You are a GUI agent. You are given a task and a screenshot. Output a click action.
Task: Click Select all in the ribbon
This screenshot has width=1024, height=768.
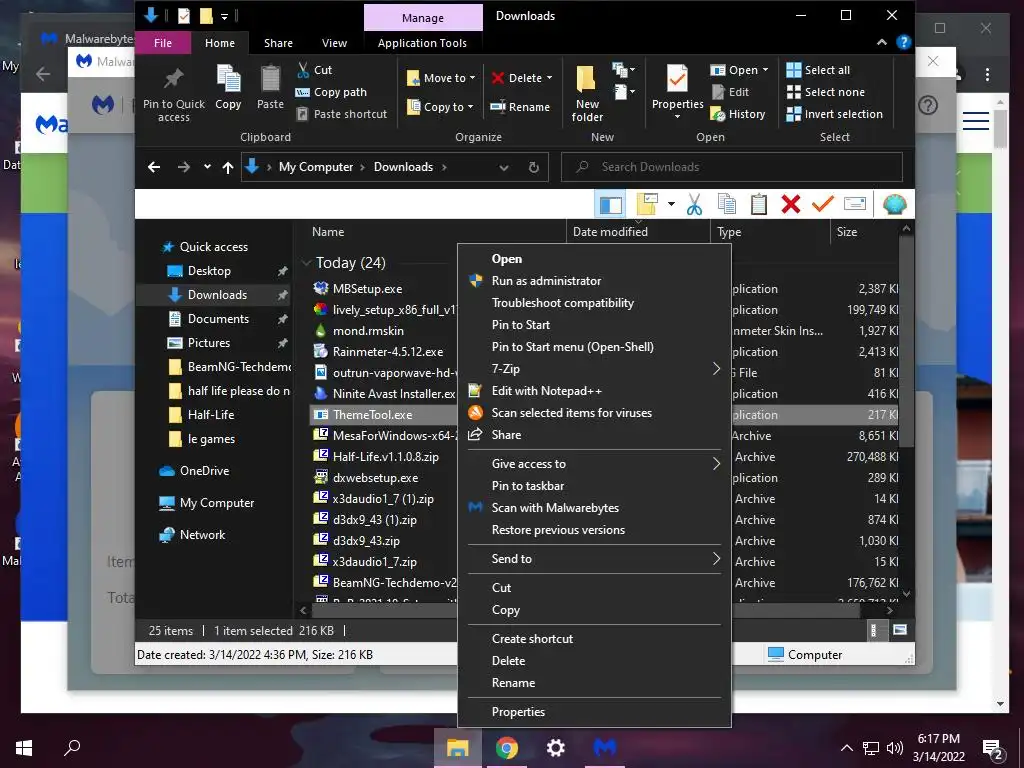pyautogui.click(x=818, y=70)
